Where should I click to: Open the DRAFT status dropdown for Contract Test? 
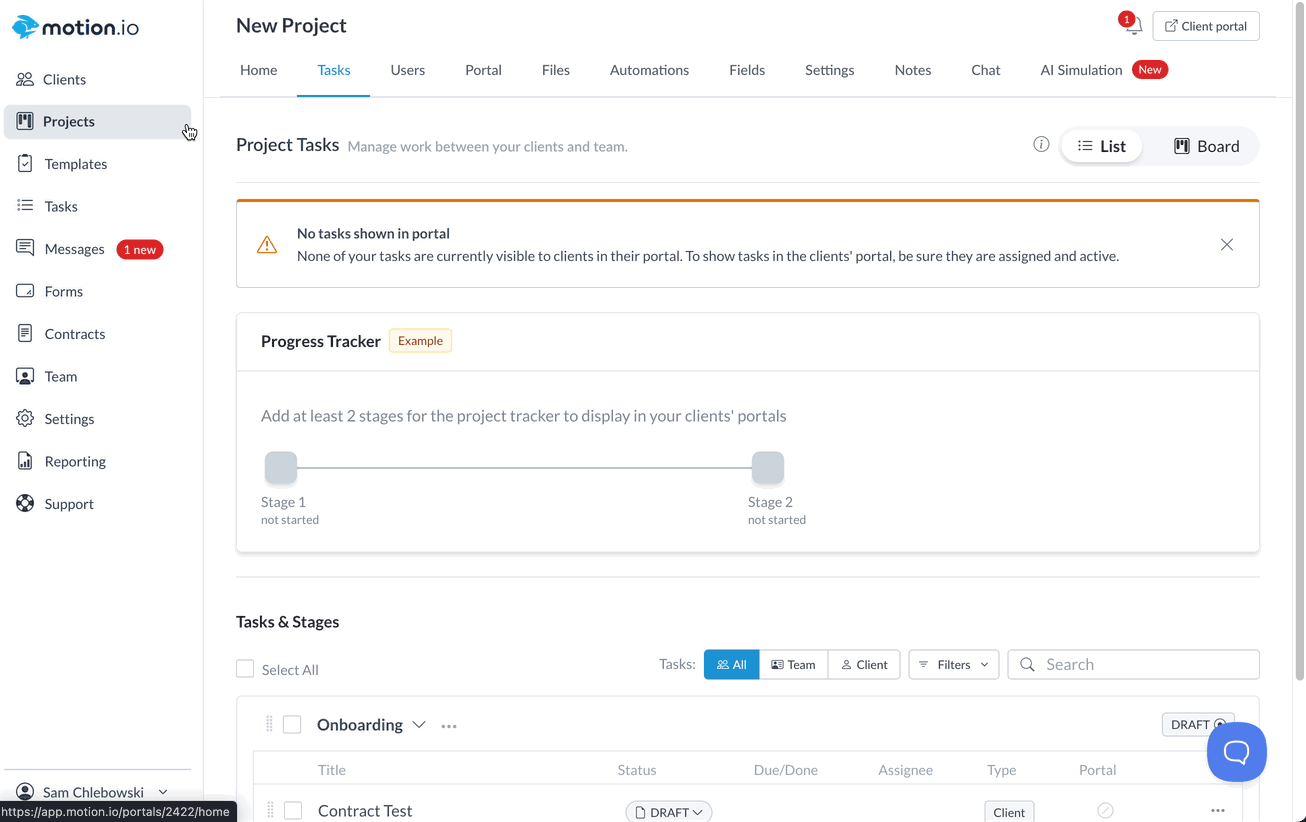tap(669, 811)
